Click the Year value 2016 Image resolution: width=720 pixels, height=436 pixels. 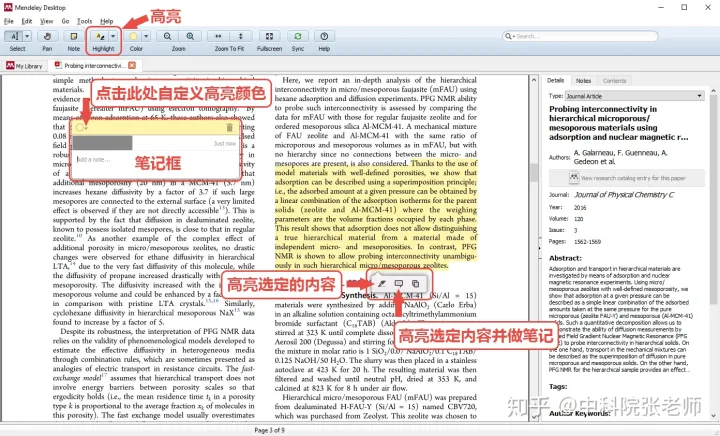click(580, 207)
